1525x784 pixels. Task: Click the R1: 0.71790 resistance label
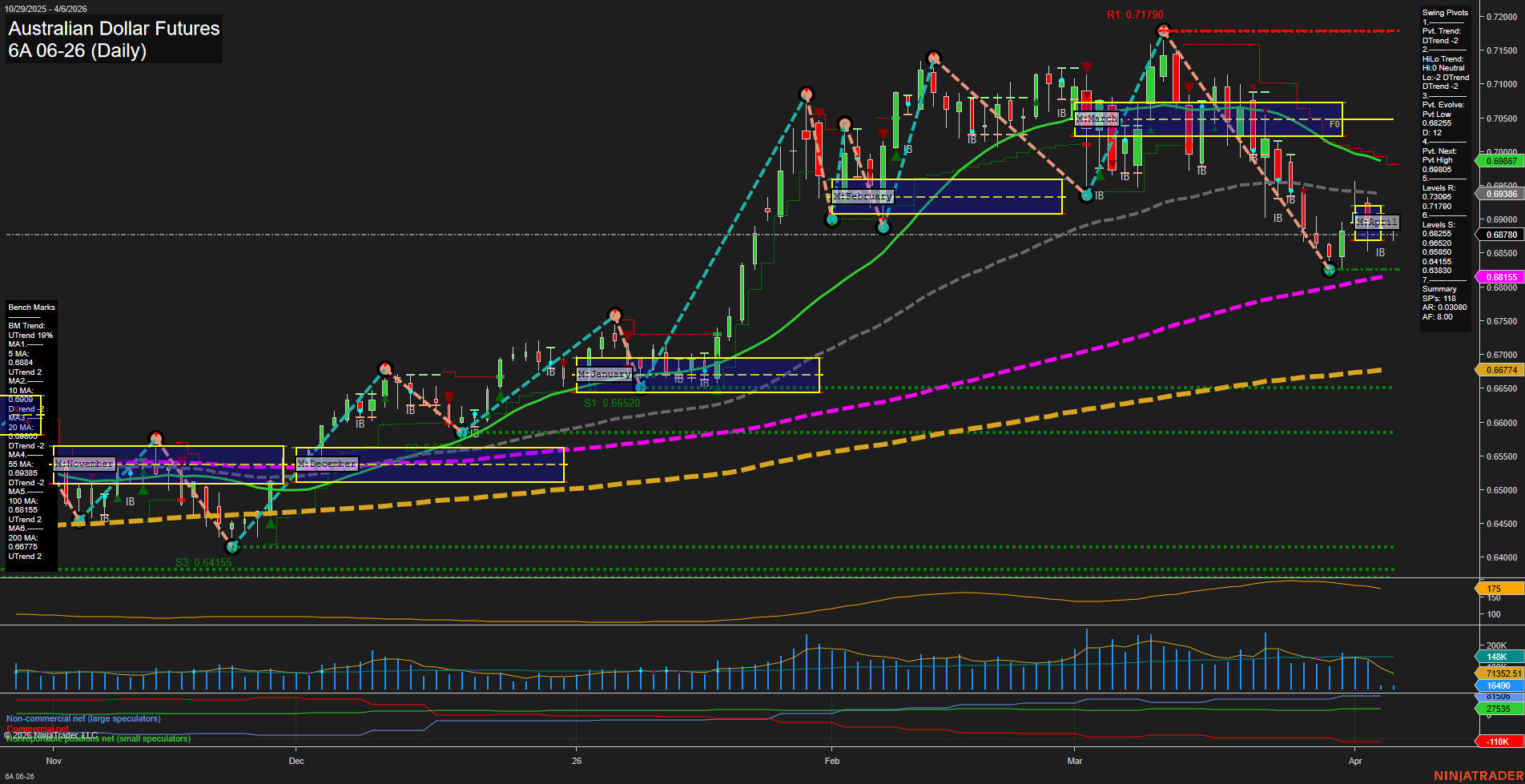[1135, 14]
